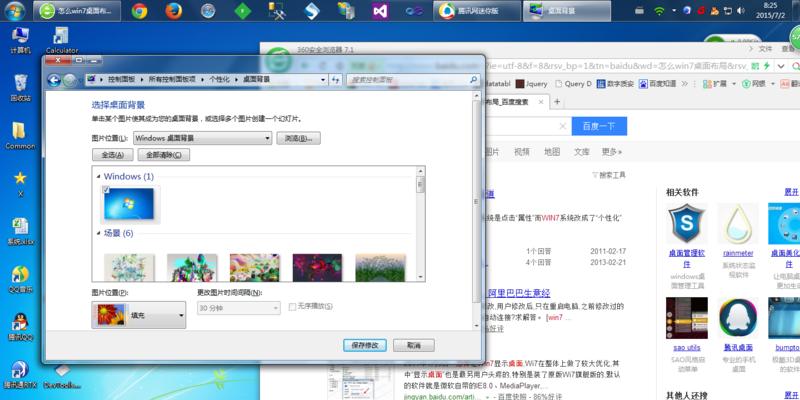This screenshot has width=800, height=400.
Task: Open the hammer and wrench taskbar icon
Action: point(277,11)
